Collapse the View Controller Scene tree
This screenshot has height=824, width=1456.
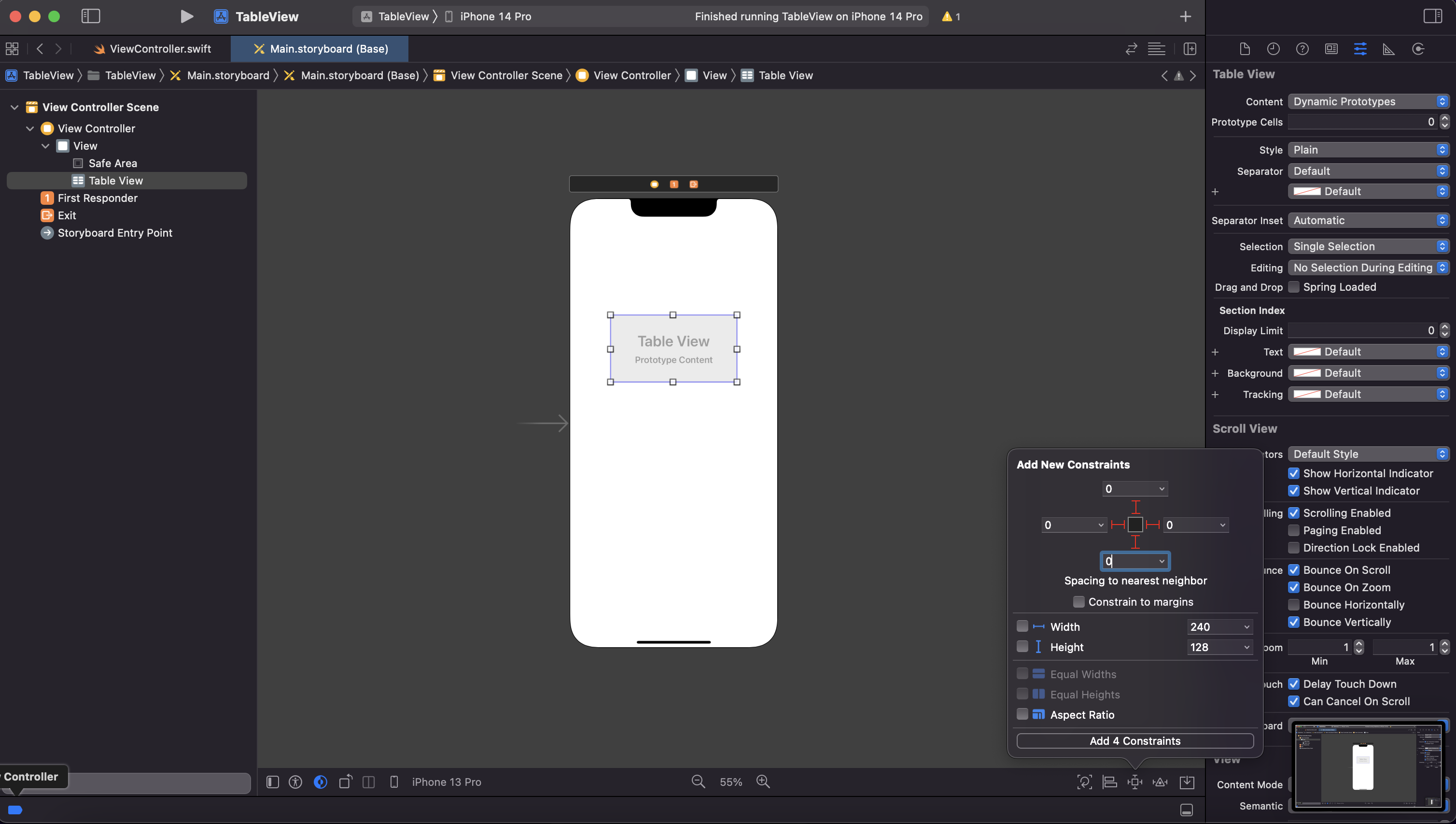click(x=14, y=107)
